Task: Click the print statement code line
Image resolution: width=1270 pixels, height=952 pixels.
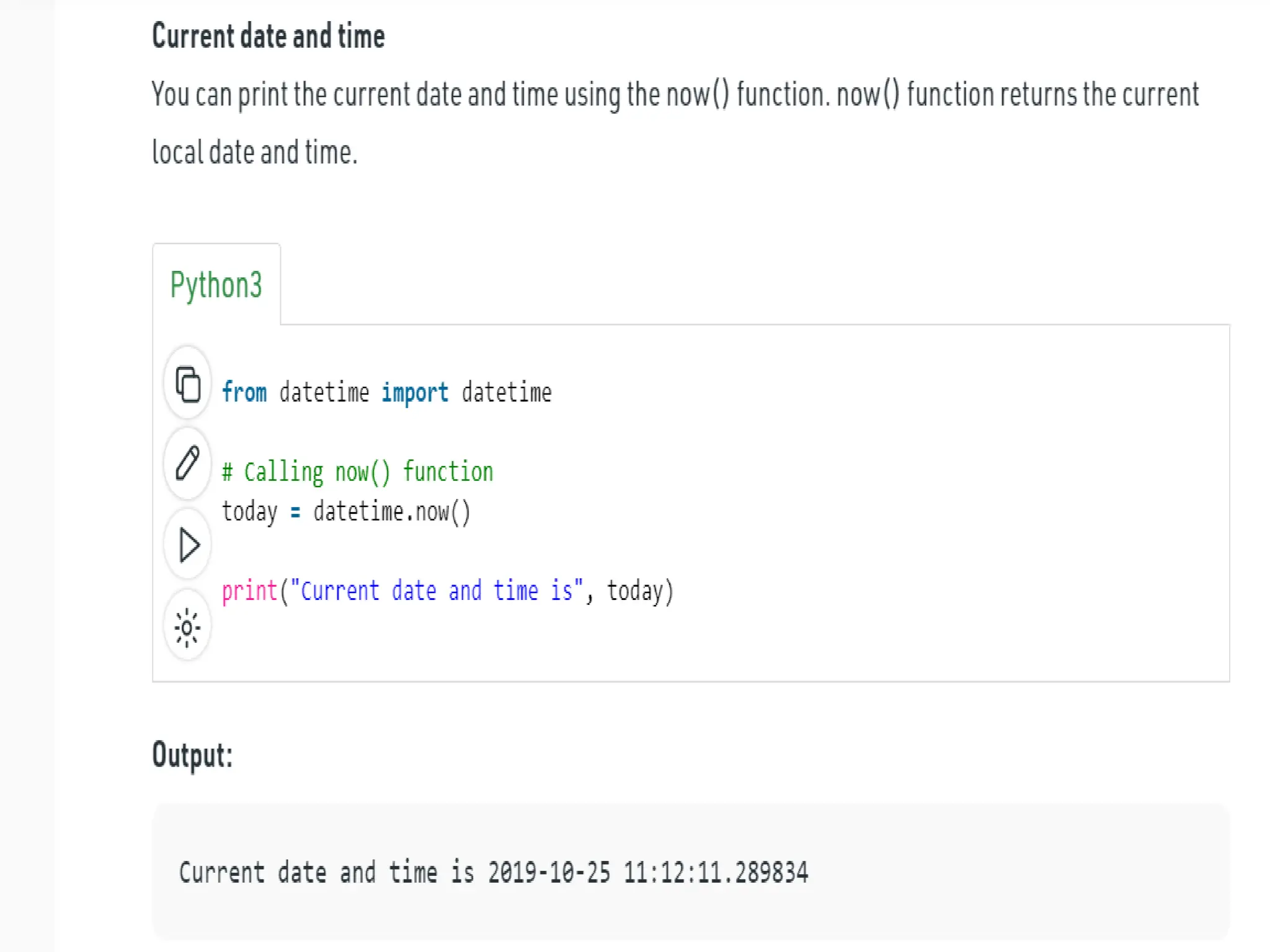Action: (x=448, y=591)
